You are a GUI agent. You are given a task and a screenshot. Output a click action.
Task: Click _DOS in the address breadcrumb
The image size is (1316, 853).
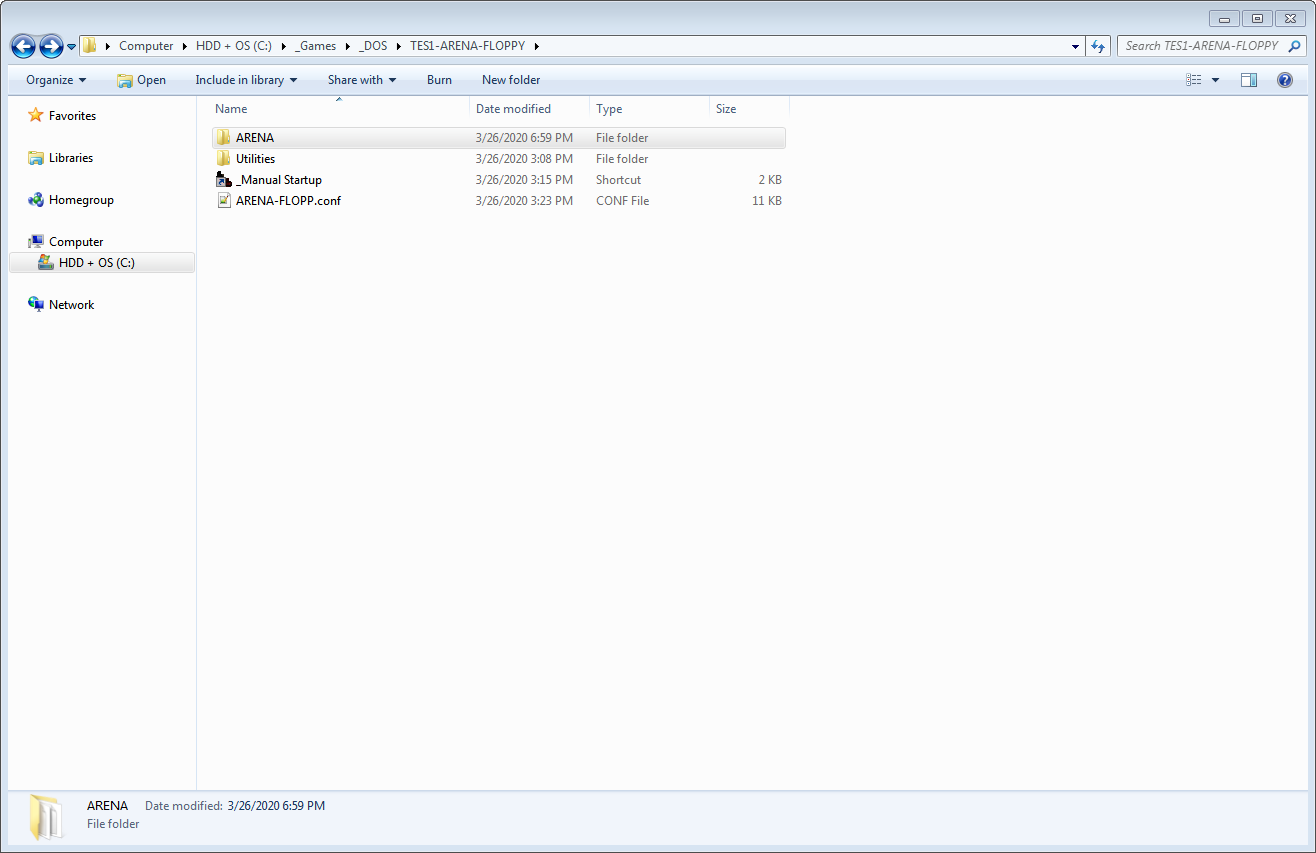[x=373, y=46]
